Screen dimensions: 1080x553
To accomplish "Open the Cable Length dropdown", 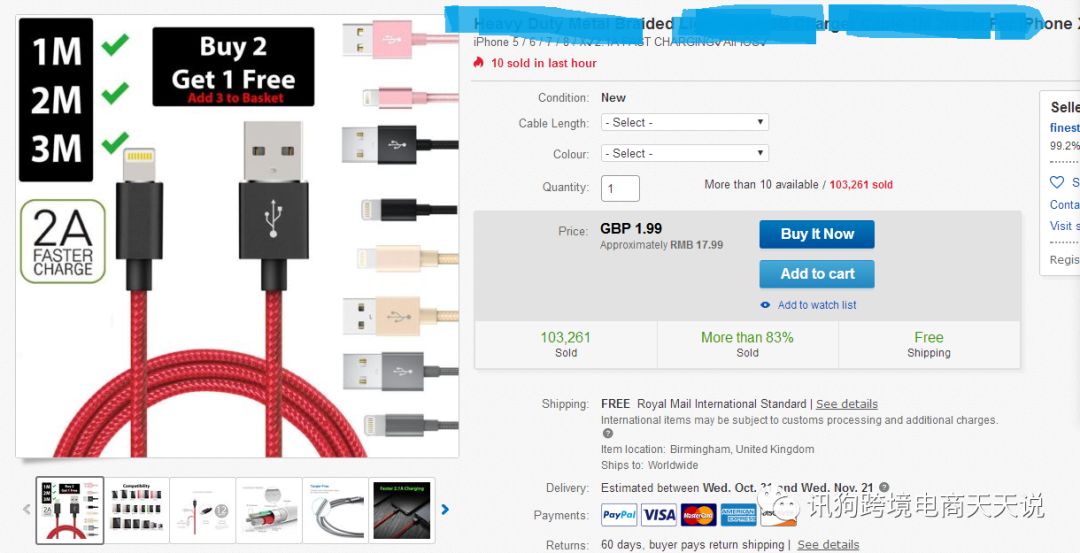I will (685, 123).
